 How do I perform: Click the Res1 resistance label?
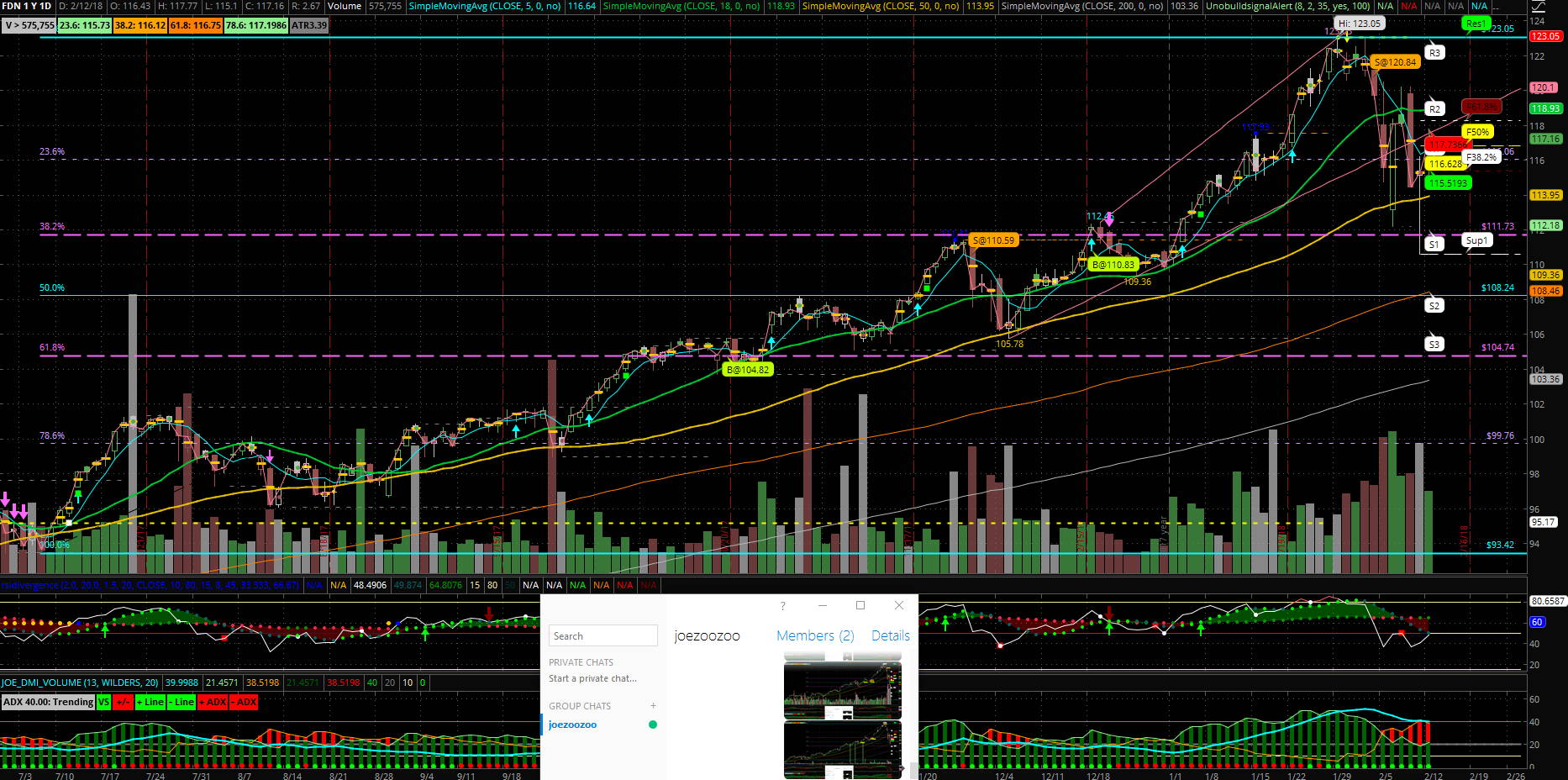click(1475, 24)
